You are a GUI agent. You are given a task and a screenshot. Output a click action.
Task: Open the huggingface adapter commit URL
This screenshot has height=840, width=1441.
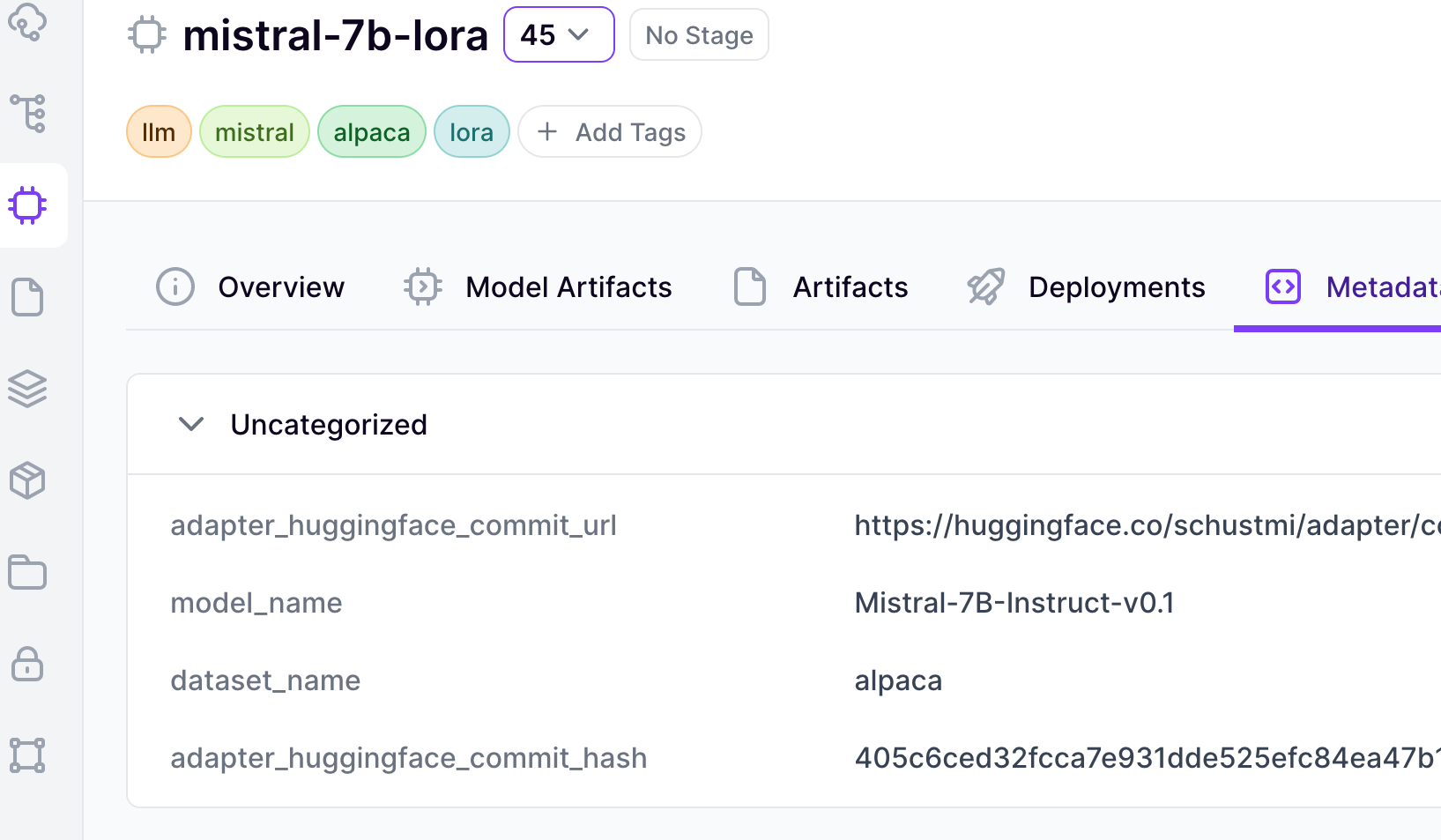[1146, 525]
